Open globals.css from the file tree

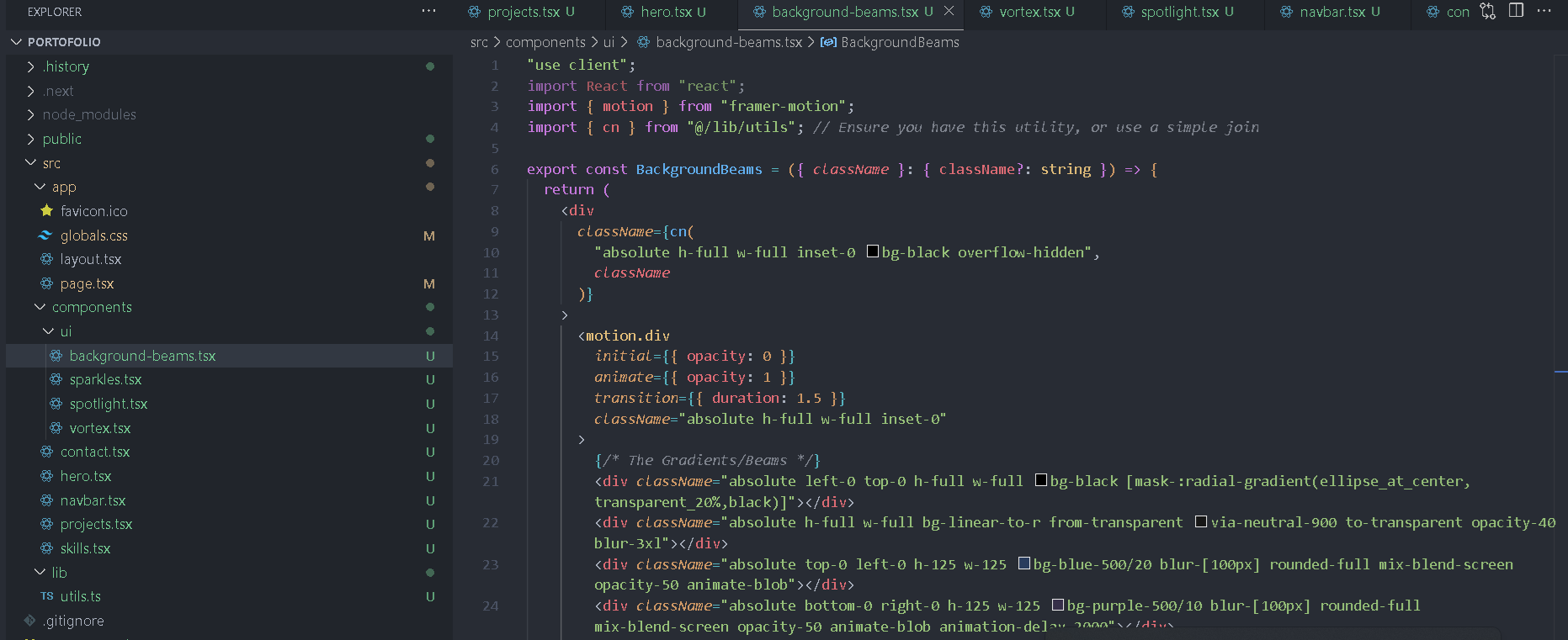[94, 235]
